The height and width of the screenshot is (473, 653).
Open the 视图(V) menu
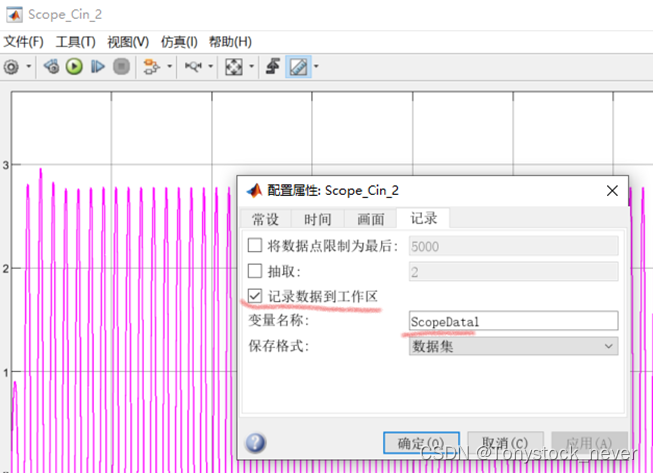(x=128, y=42)
